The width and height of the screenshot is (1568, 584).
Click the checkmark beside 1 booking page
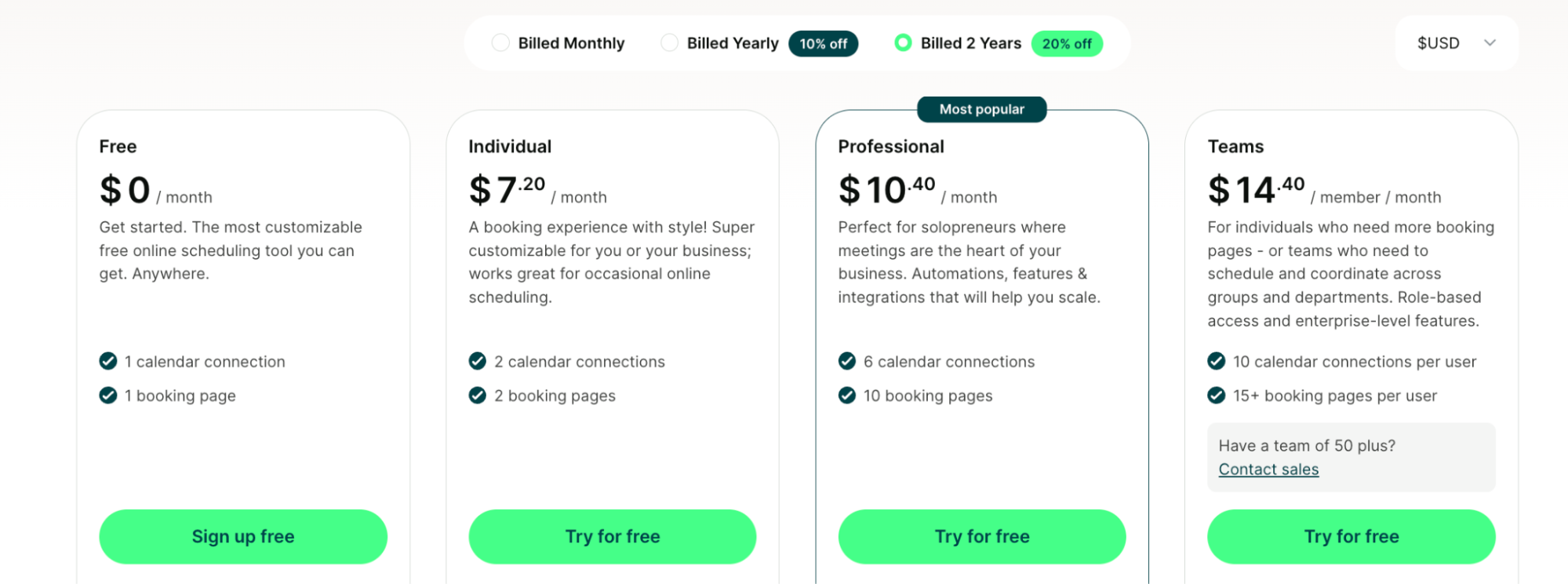pos(107,396)
